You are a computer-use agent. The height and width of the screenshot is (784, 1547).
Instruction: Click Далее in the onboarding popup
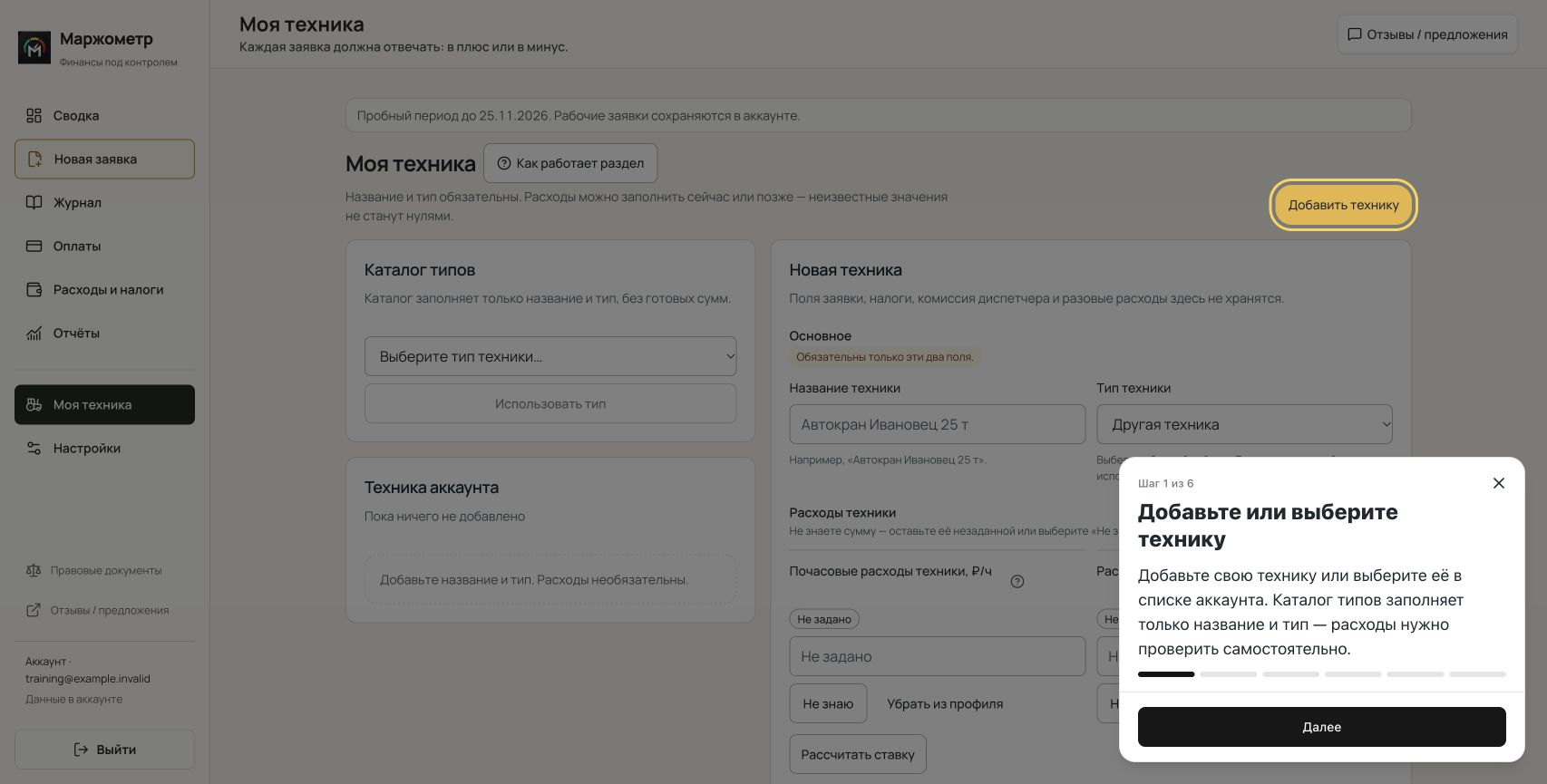coord(1321,727)
